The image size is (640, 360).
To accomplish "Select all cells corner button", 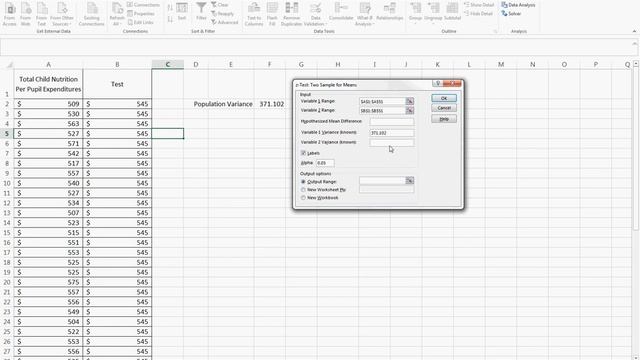I will (7, 64).
